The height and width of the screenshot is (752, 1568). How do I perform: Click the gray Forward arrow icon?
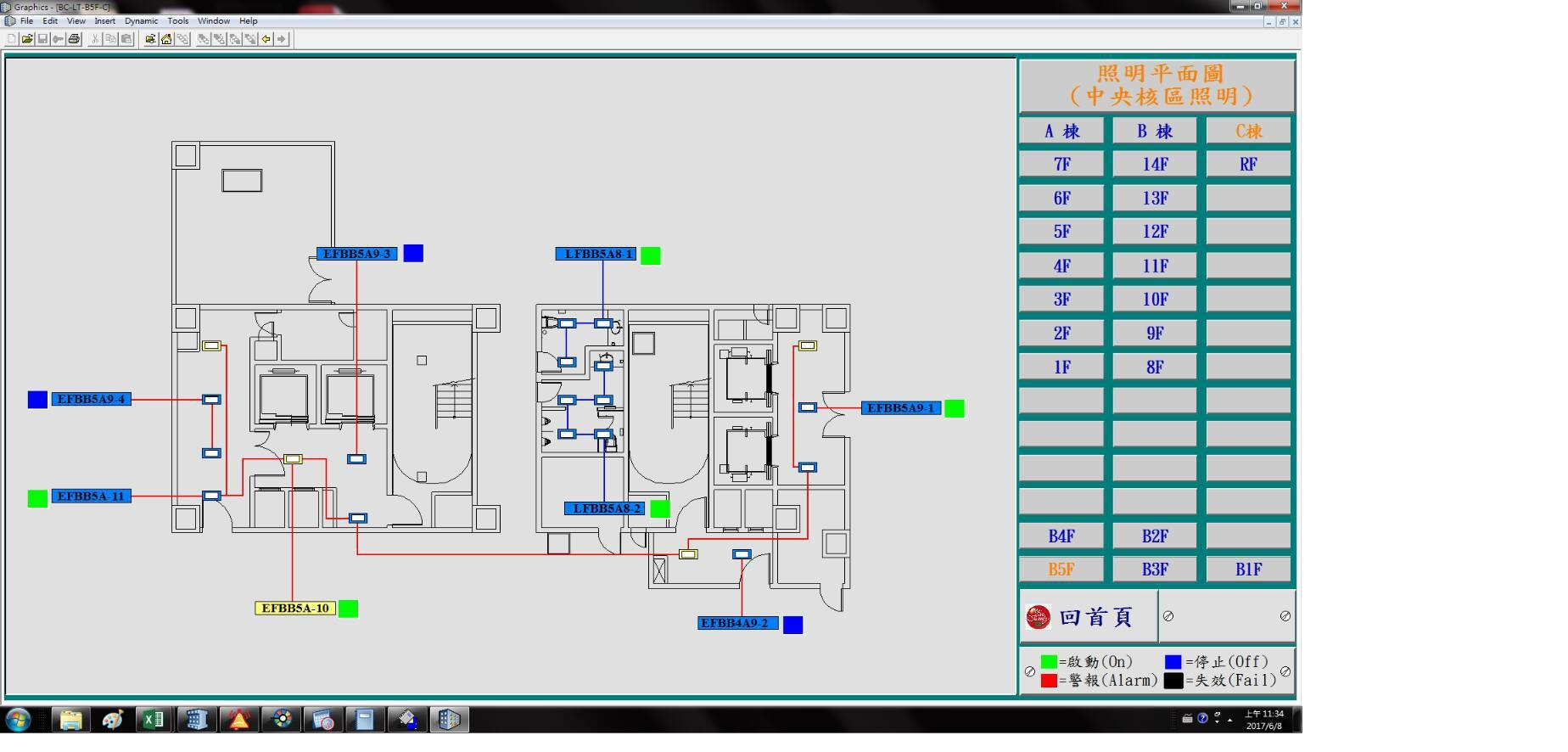coord(282,39)
